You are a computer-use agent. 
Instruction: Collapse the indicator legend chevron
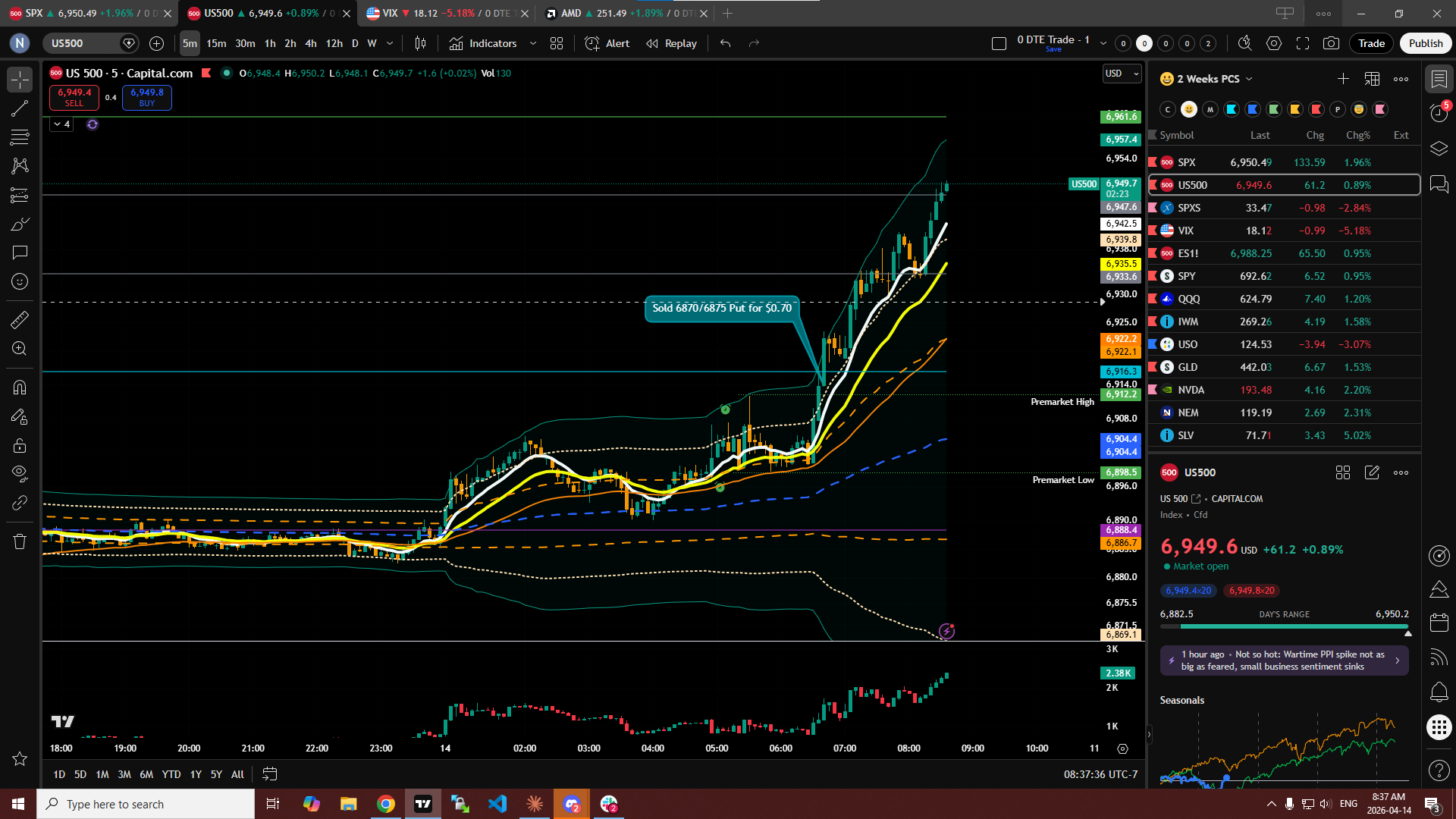click(x=57, y=124)
